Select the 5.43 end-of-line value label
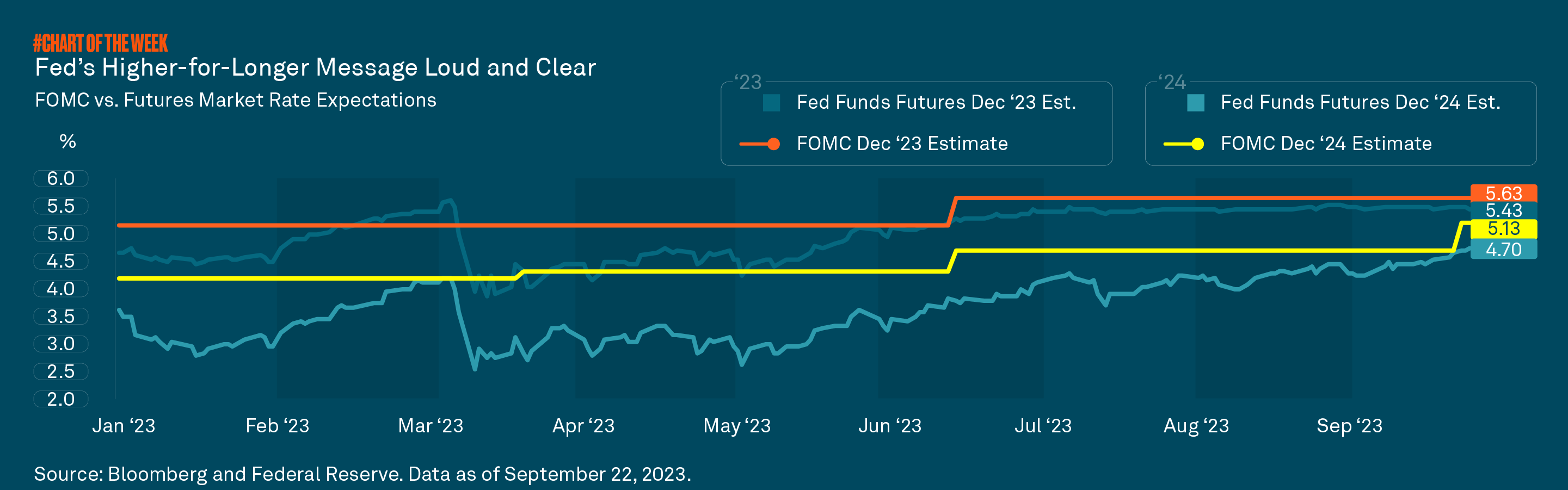This screenshot has width=1568, height=490. tap(1503, 210)
